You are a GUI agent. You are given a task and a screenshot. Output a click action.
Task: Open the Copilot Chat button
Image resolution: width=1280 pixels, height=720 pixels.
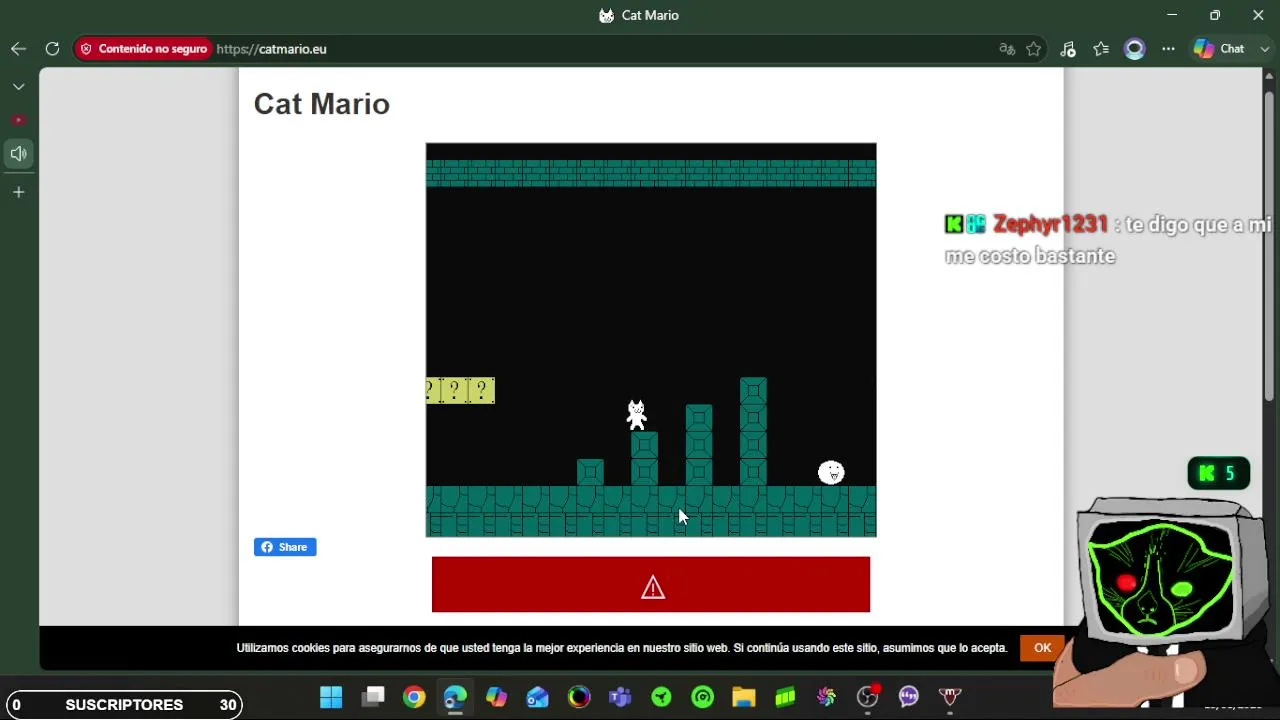(1220, 49)
